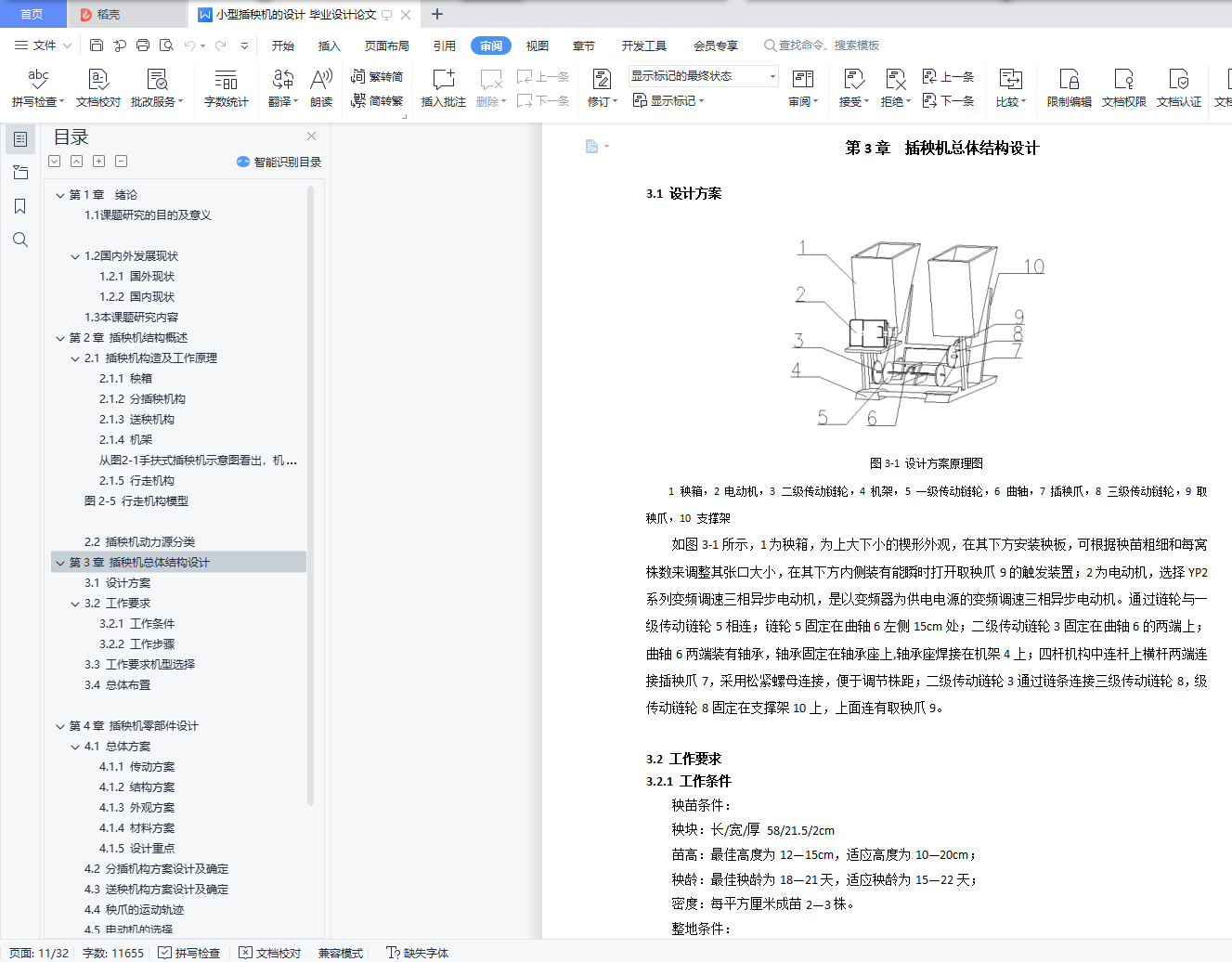Open the 比较 compare documents tool
The image size is (1232, 962).
1011,87
